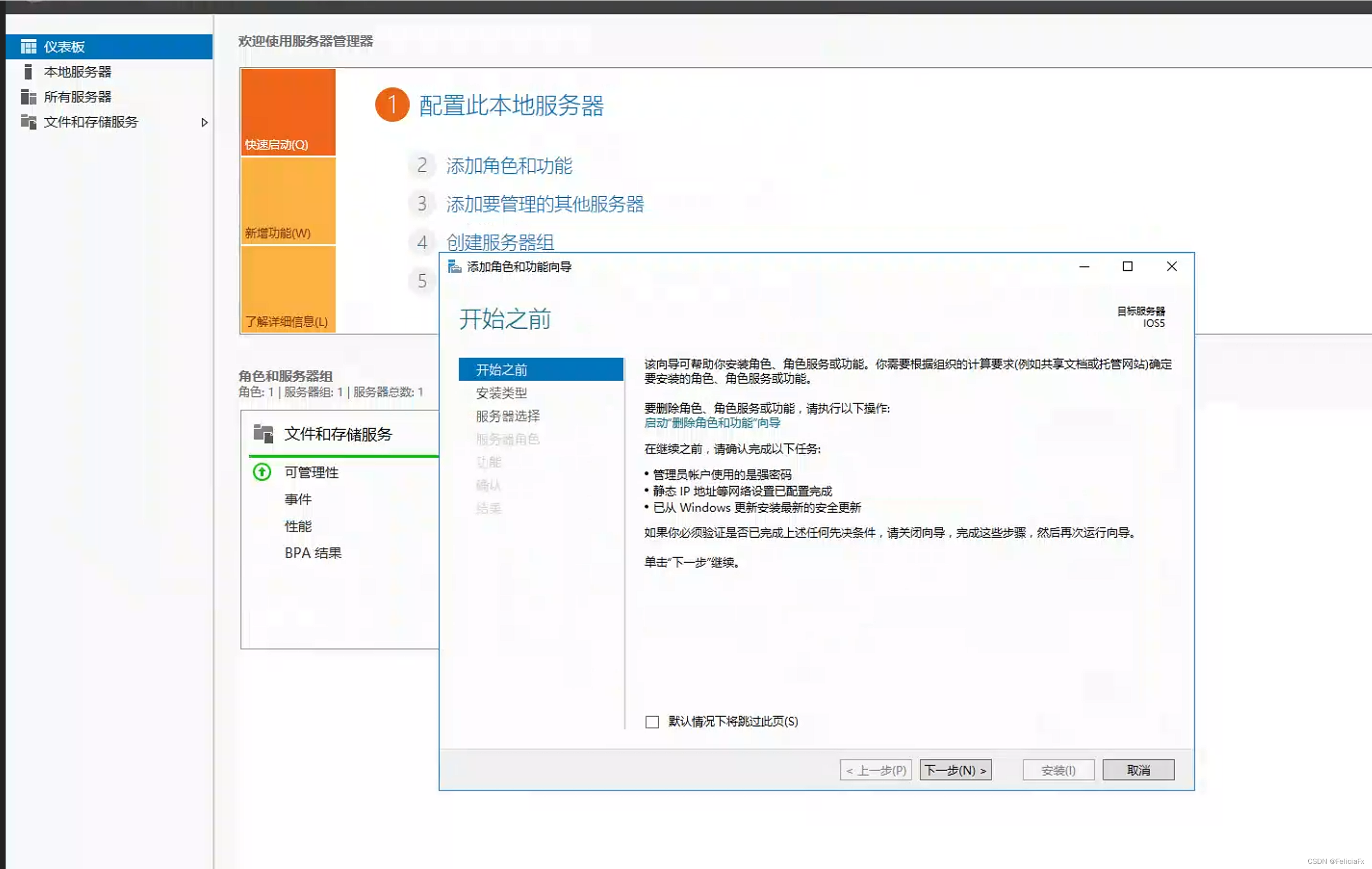1372x869 pixels.
Task: Select the 了解详细信息(L) tile
Action: click(288, 289)
